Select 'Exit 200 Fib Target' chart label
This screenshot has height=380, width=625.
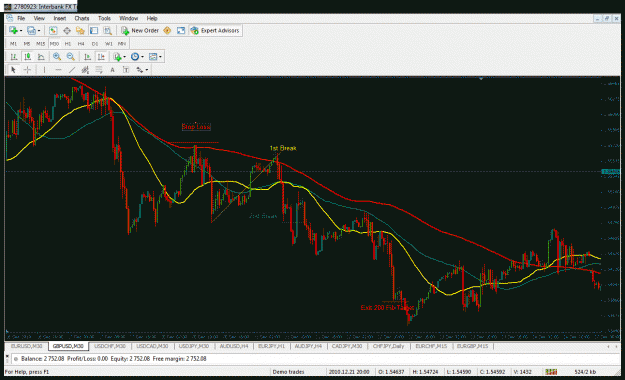[x=387, y=308]
